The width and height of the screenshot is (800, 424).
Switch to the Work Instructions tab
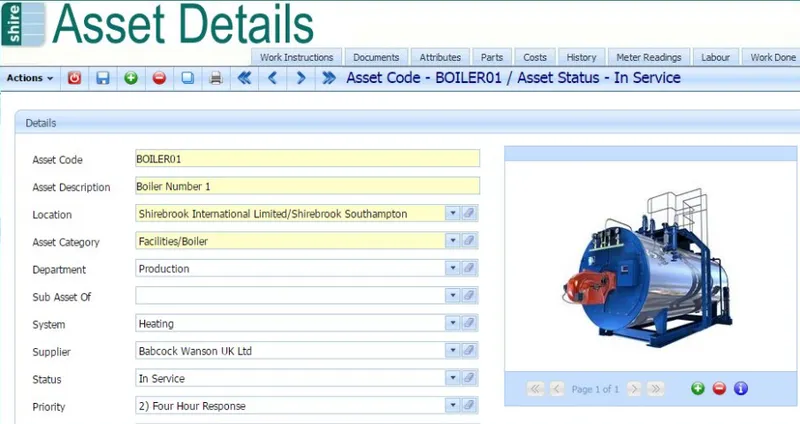pyautogui.click(x=296, y=57)
